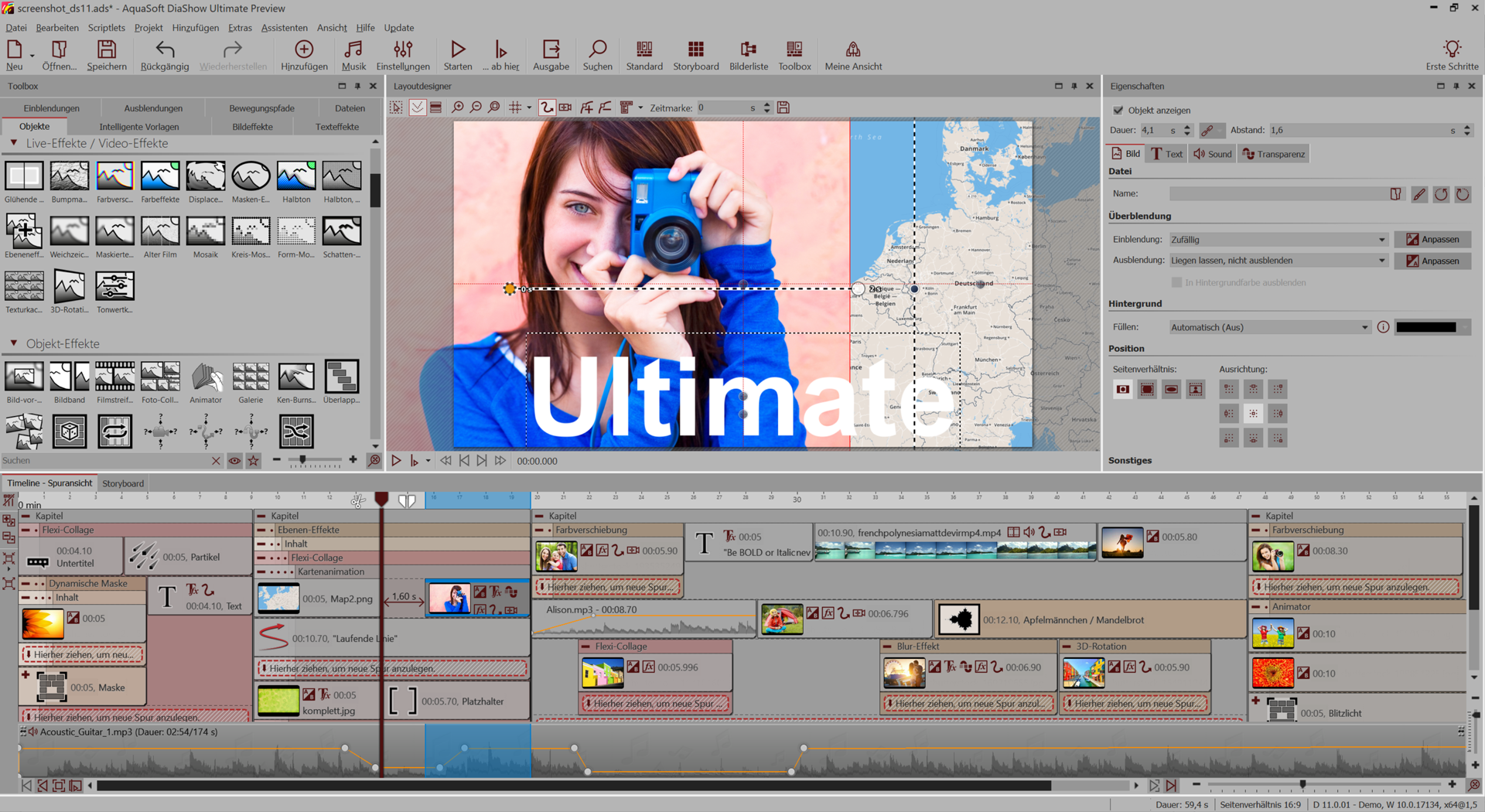
Task: Click the black background color swatch
Action: pyautogui.click(x=1427, y=327)
